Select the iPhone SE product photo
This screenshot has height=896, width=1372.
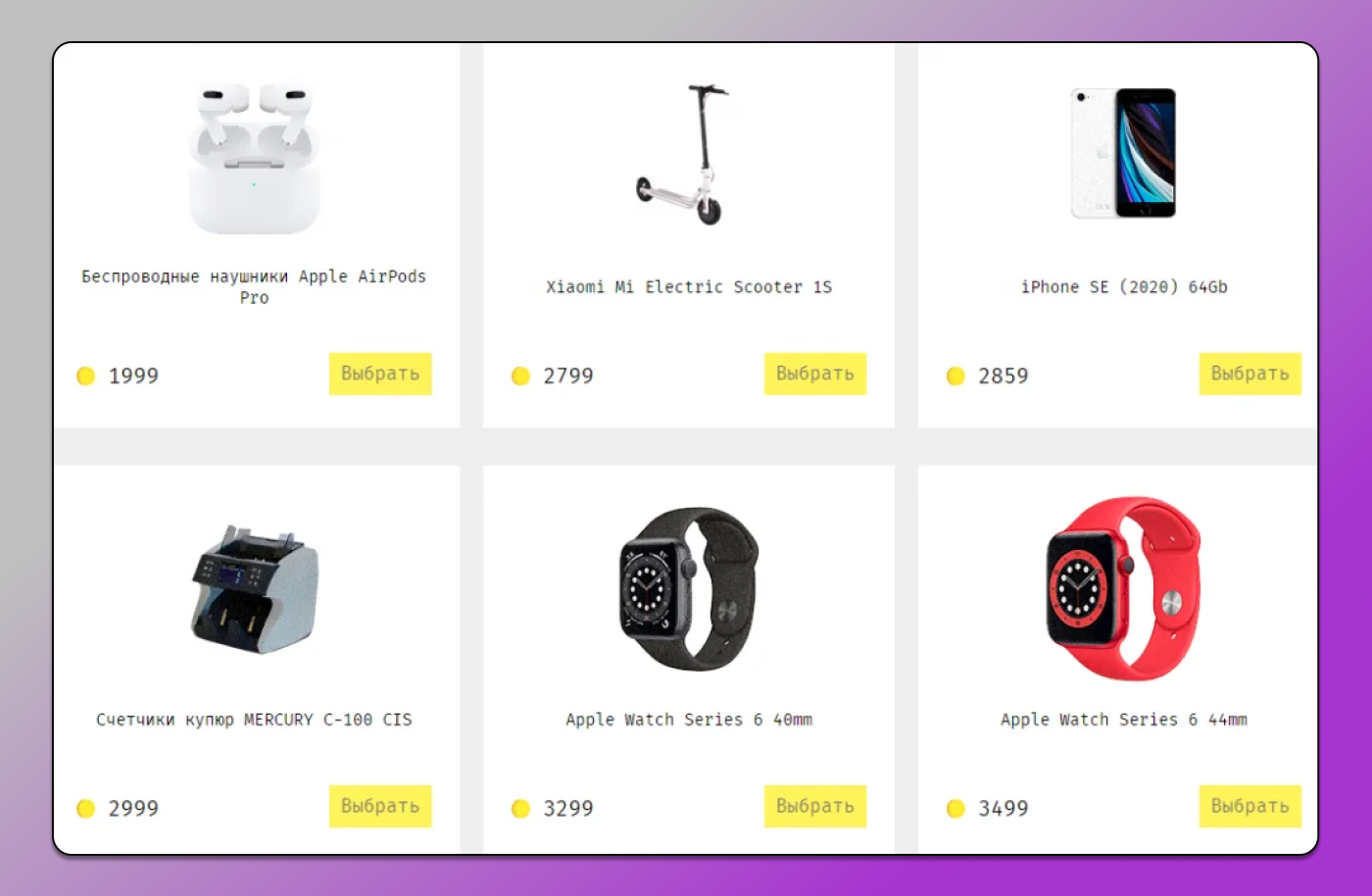[x=1123, y=153]
